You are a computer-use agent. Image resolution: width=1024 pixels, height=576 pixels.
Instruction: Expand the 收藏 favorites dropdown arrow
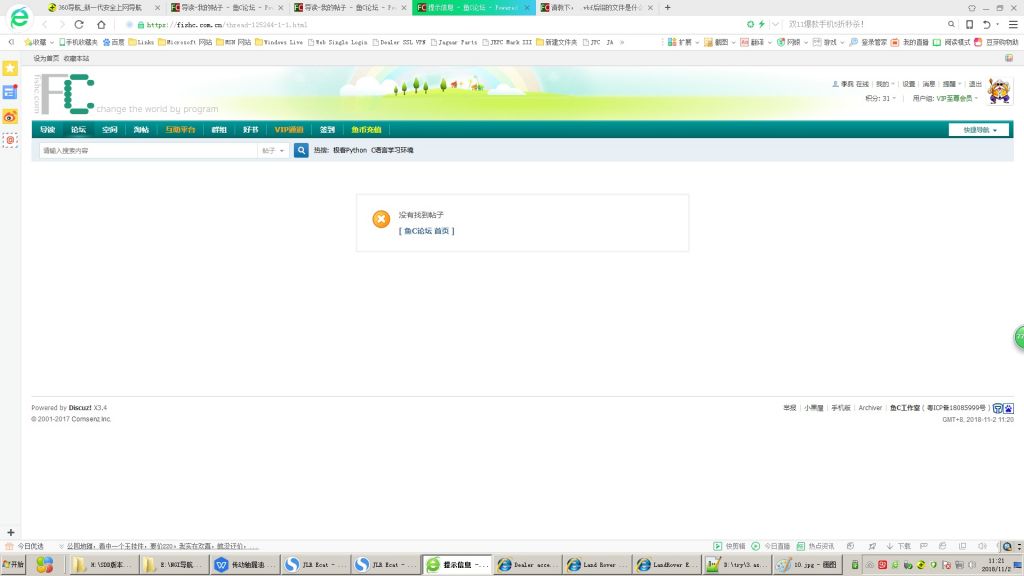click(52, 42)
